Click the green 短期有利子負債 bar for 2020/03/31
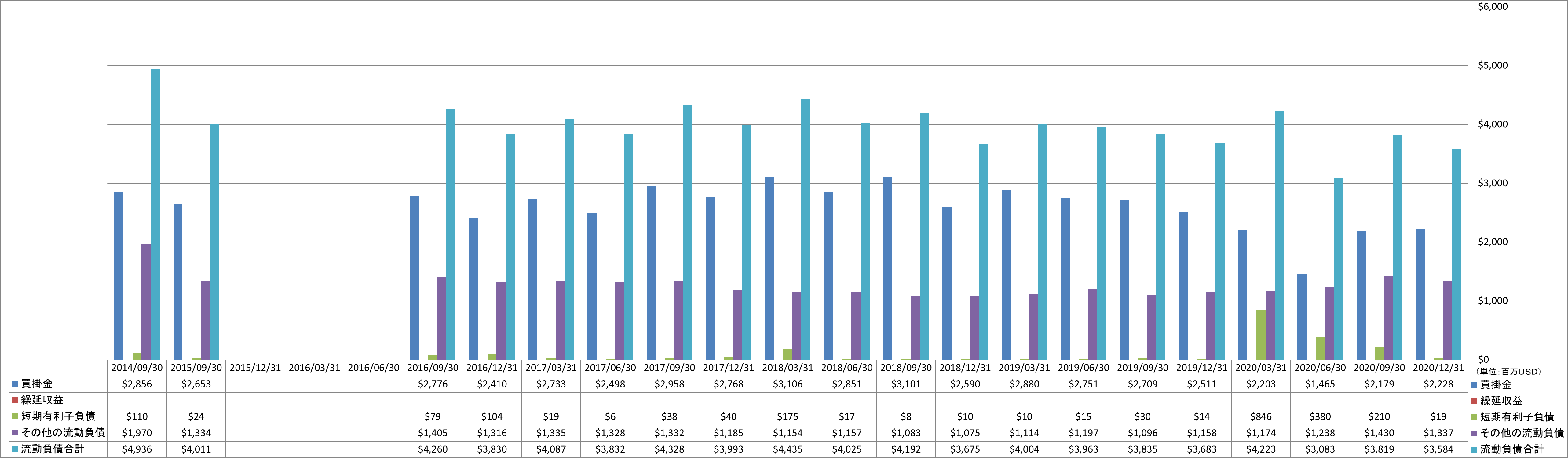Screen dimensions: 1568x458 click(x=1261, y=335)
